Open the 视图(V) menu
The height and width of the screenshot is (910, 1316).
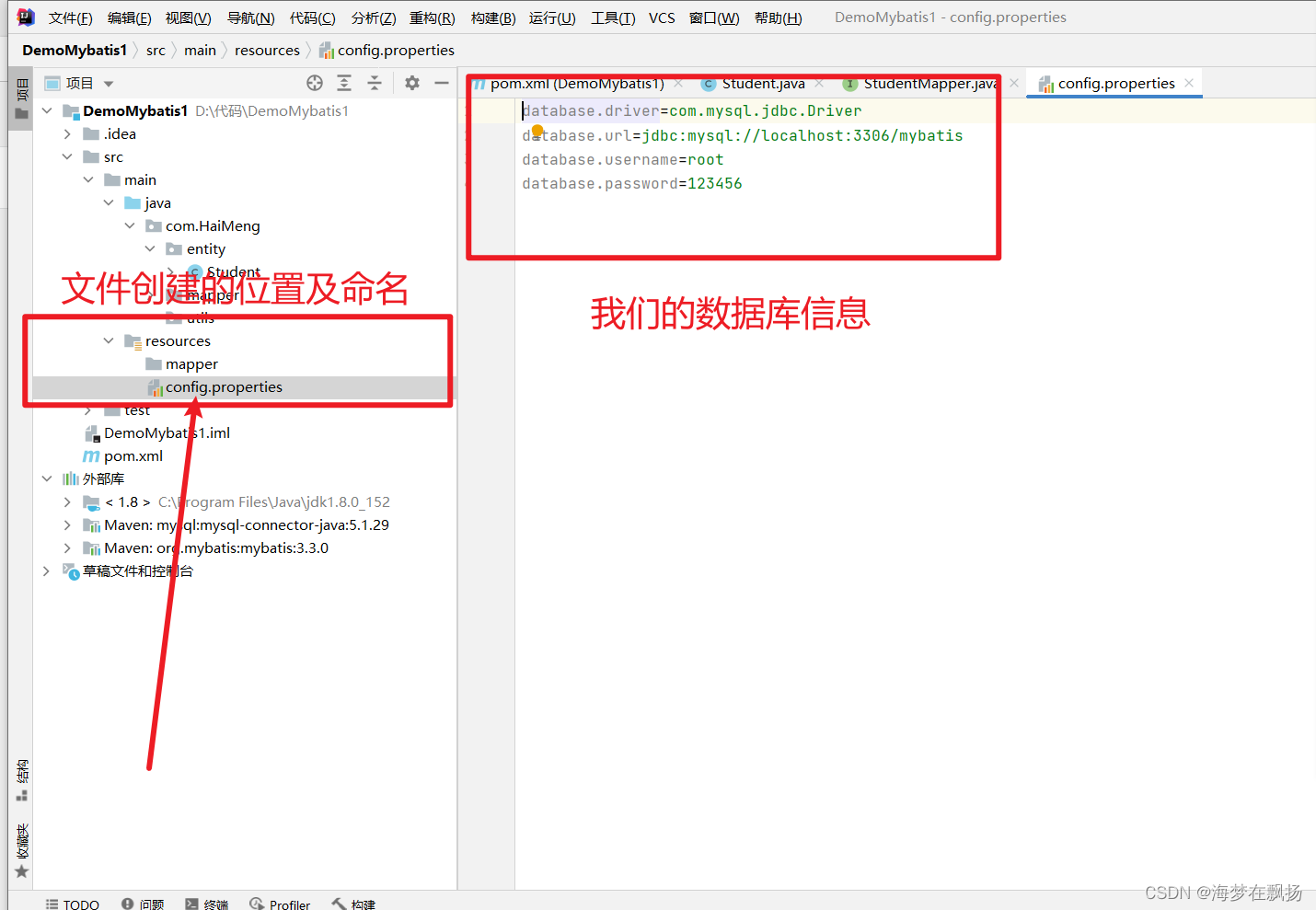[189, 17]
